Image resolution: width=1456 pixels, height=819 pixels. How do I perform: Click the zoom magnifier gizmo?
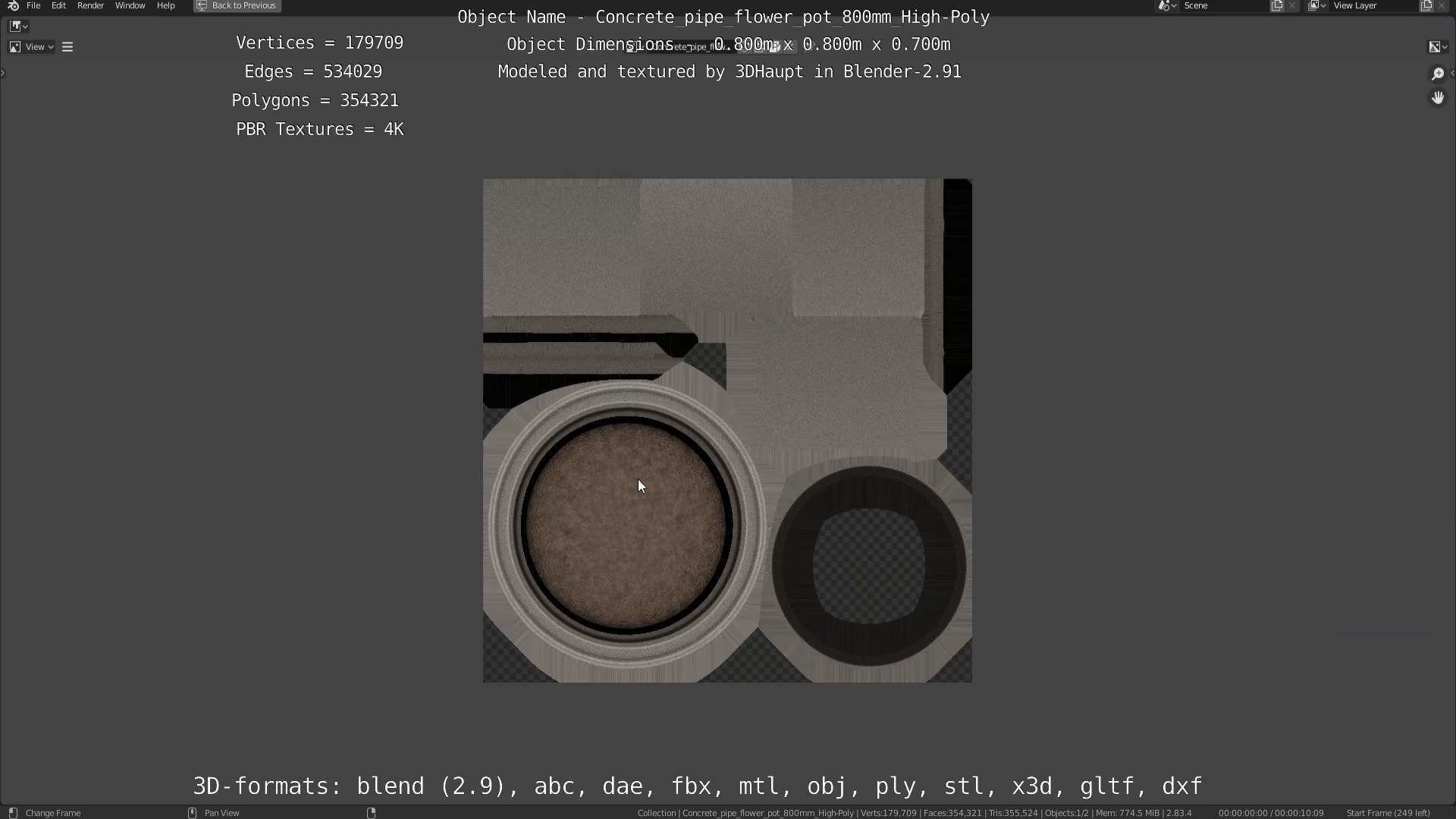[1437, 74]
